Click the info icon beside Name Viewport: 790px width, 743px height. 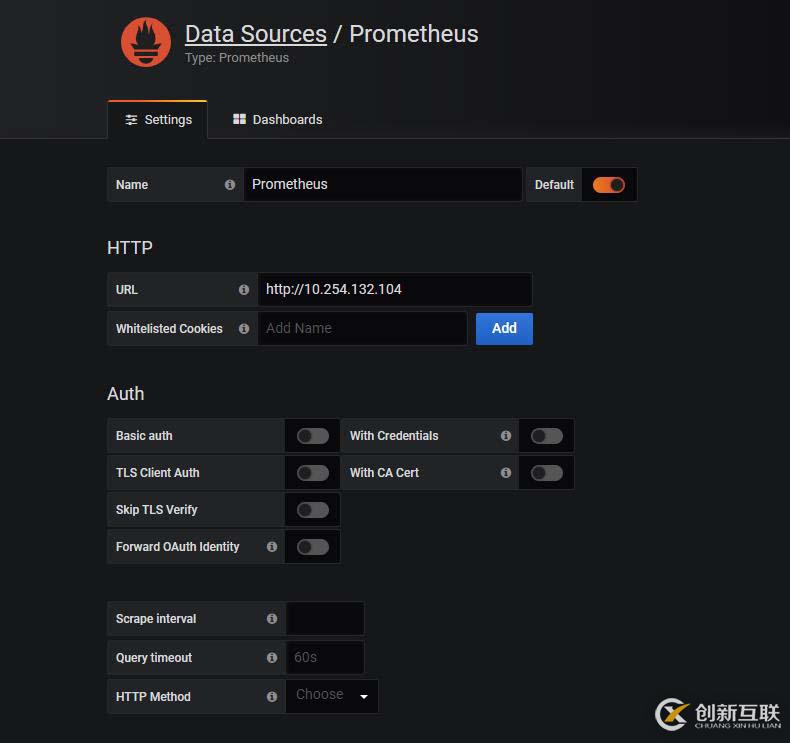tap(230, 185)
